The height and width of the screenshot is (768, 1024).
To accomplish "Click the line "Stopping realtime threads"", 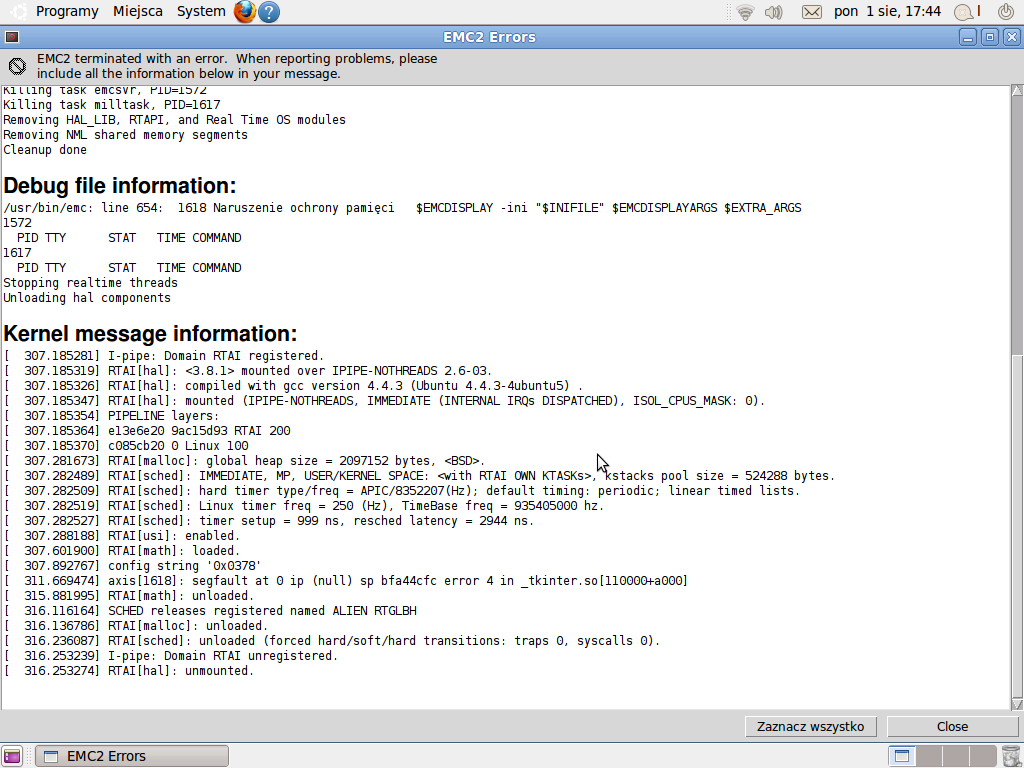I will 90,283.
